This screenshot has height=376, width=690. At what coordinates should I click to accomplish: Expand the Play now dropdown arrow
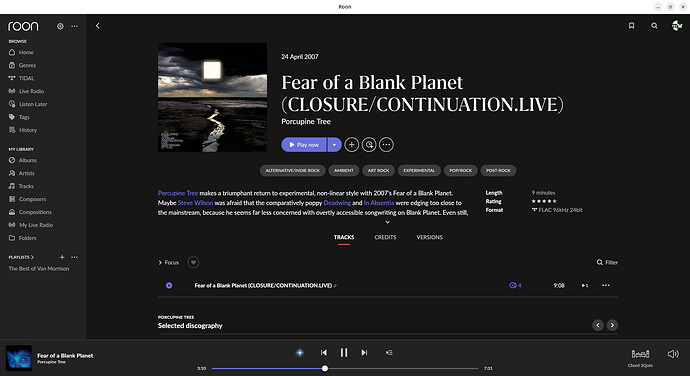[334, 144]
